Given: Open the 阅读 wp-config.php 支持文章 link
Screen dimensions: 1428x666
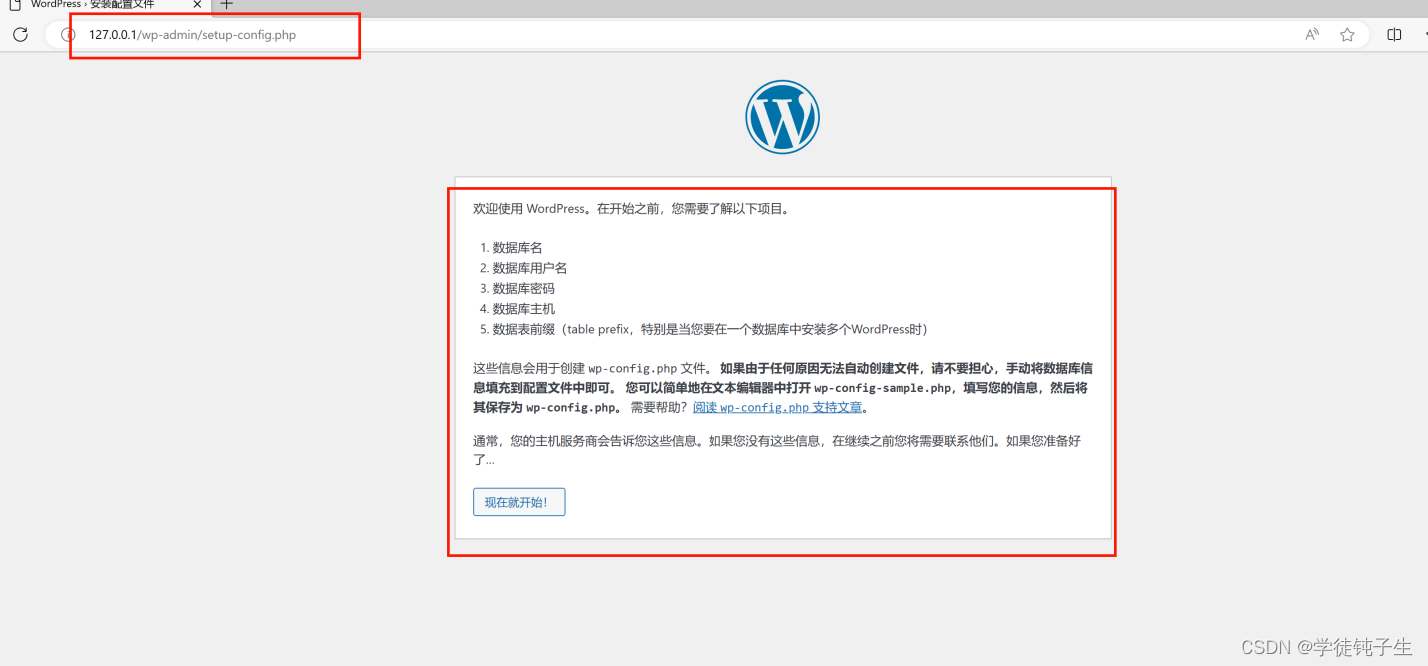Looking at the screenshot, I should coord(777,408).
